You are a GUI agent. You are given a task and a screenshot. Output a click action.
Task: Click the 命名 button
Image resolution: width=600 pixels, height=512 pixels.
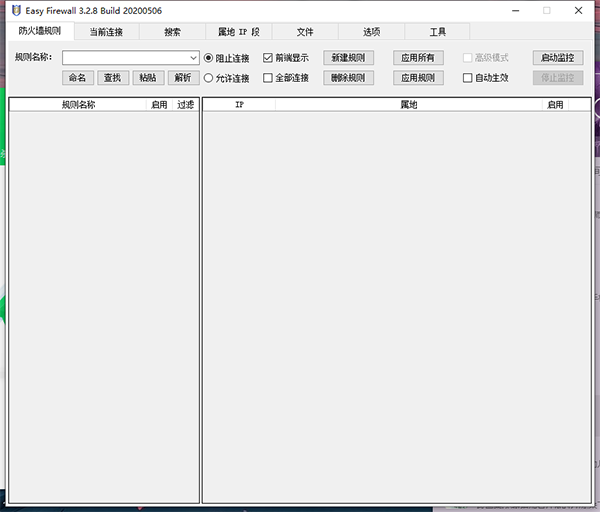[78, 78]
